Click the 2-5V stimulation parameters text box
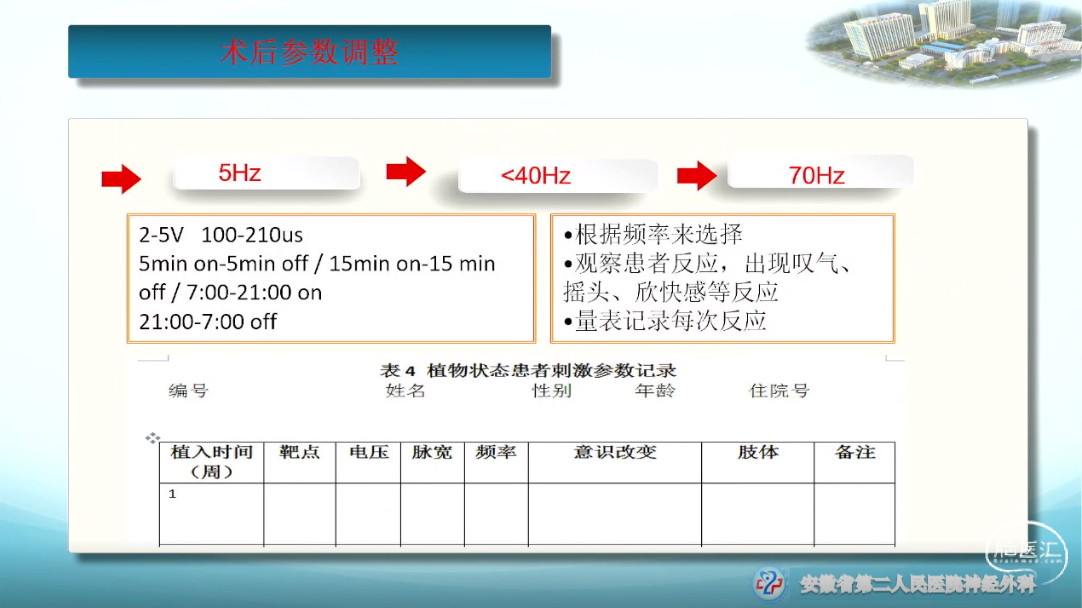The width and height of the screenshot is (1082, 608). (331, 278)
